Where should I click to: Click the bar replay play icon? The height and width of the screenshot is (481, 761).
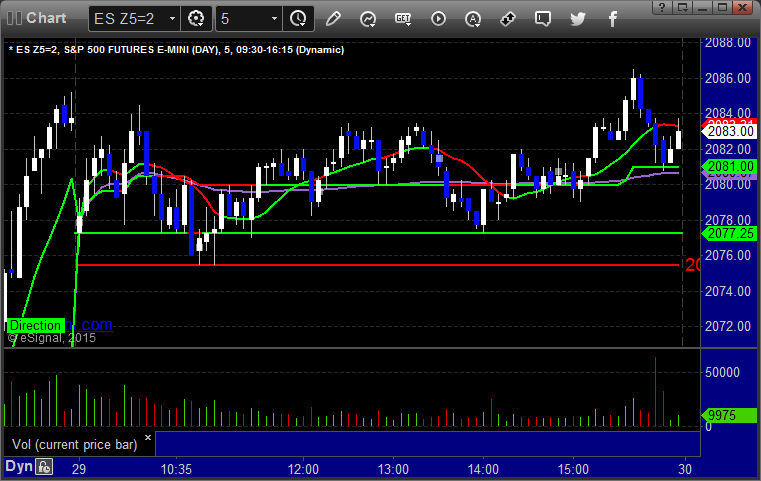438,19
